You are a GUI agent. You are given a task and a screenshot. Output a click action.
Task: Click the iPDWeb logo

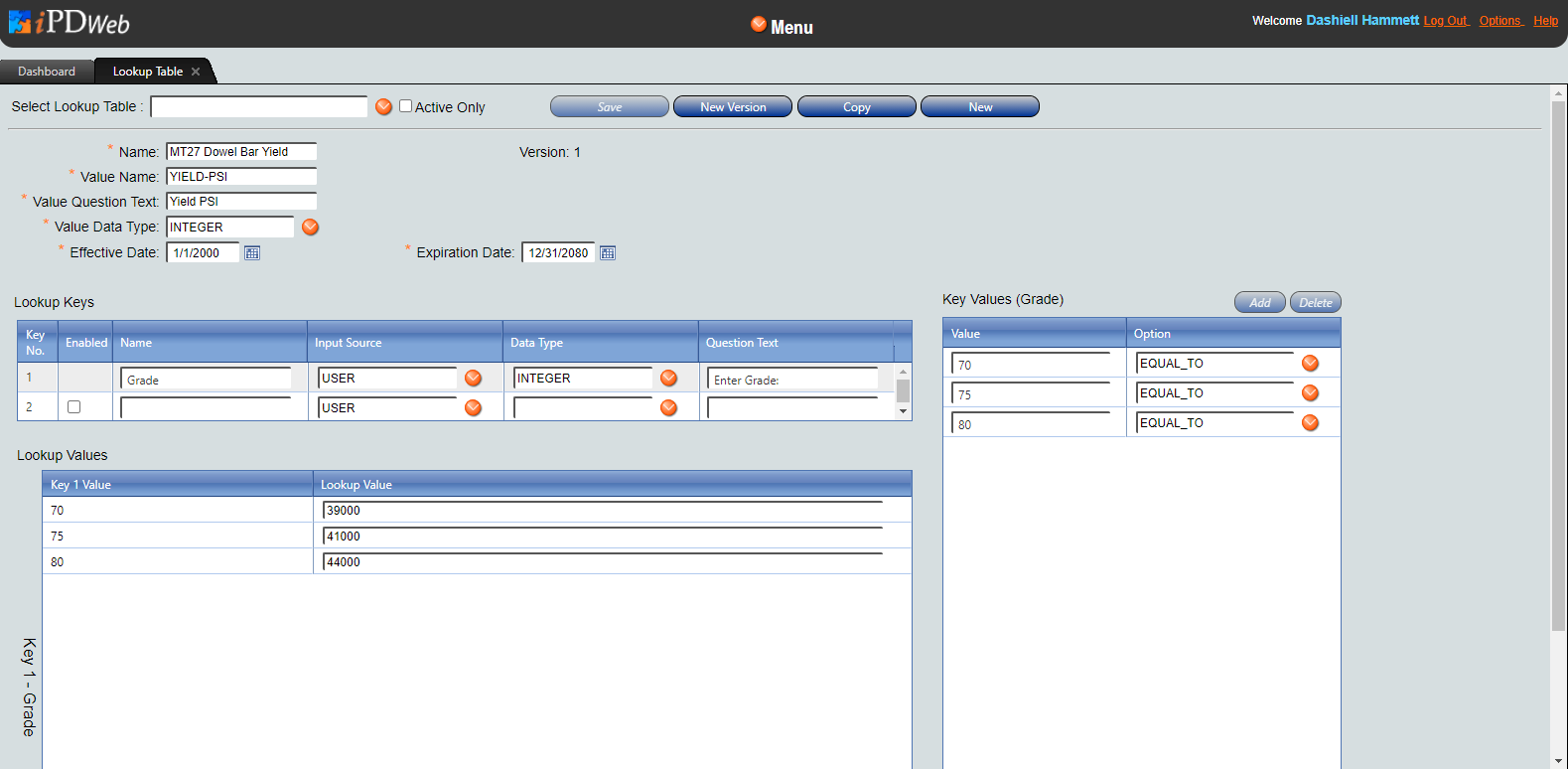coord(70,23)
